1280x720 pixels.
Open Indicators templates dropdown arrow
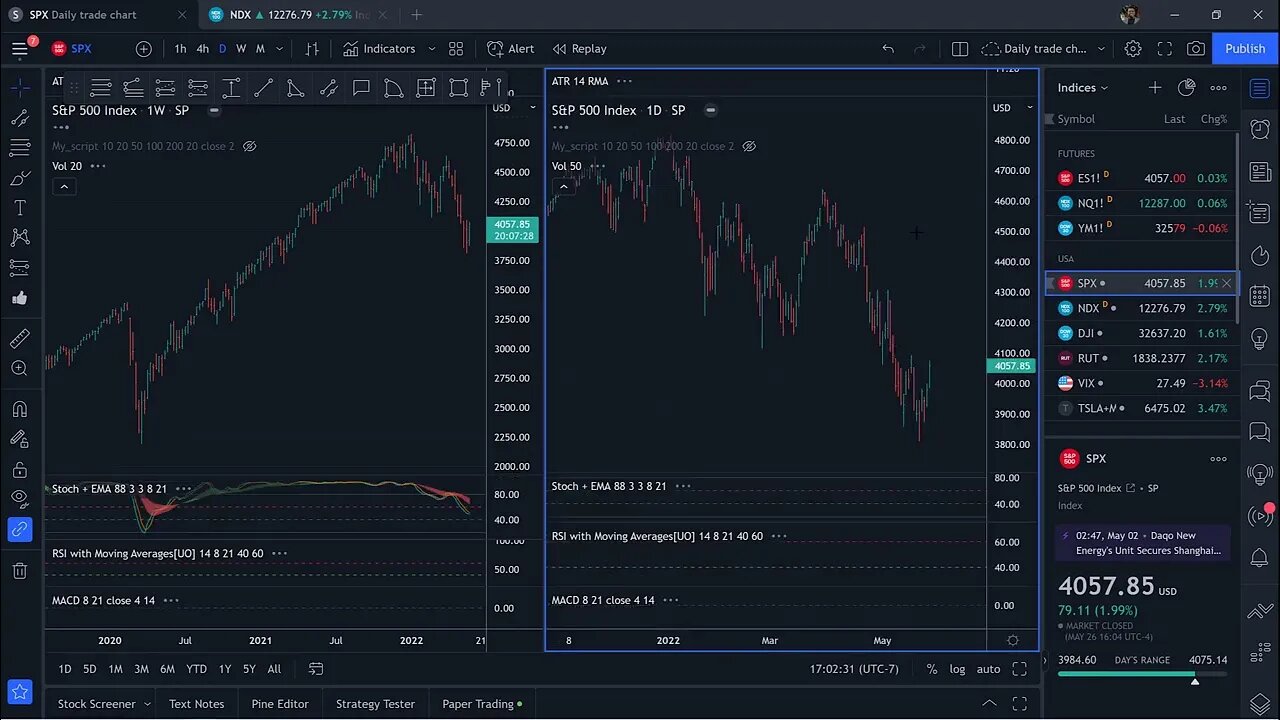[432, 48]
